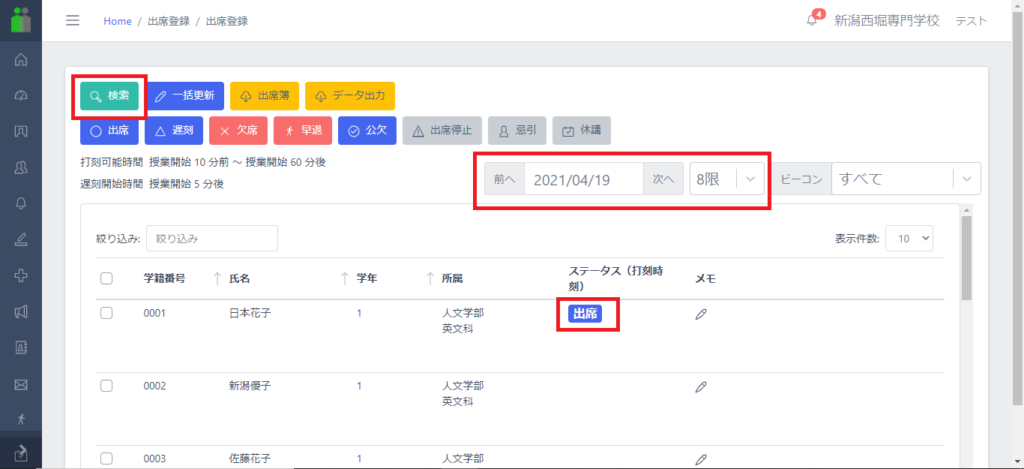Image resolution: width=1024 pixels, height=469 pixels.
Task: Open the dashboard gauge sidebar icon
Action: coord(21,96)
